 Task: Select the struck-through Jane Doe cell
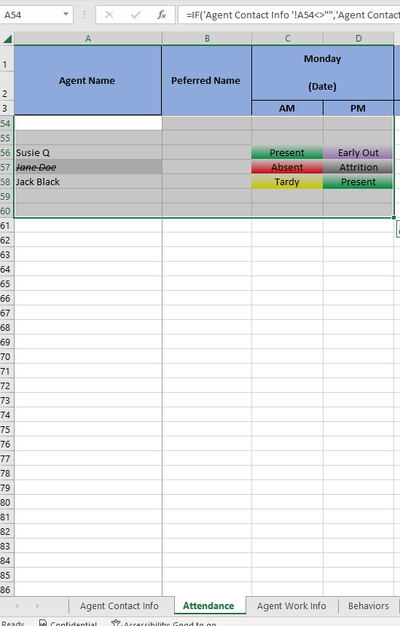coord(88,167)
